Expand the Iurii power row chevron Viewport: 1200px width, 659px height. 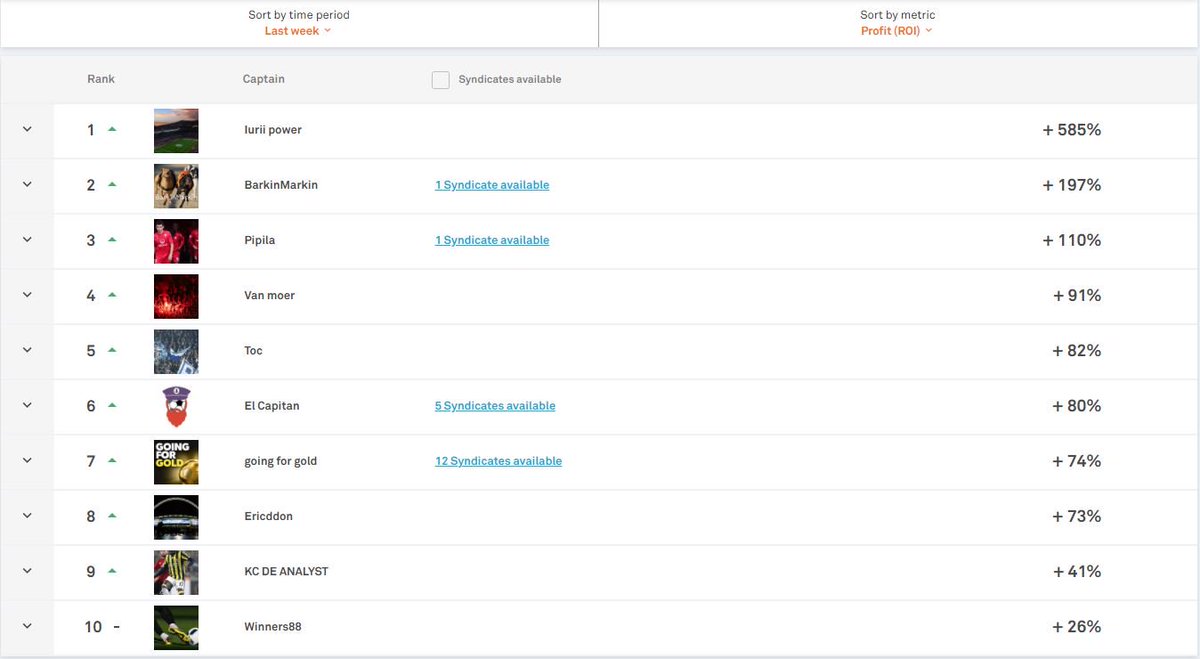point(27,130)
